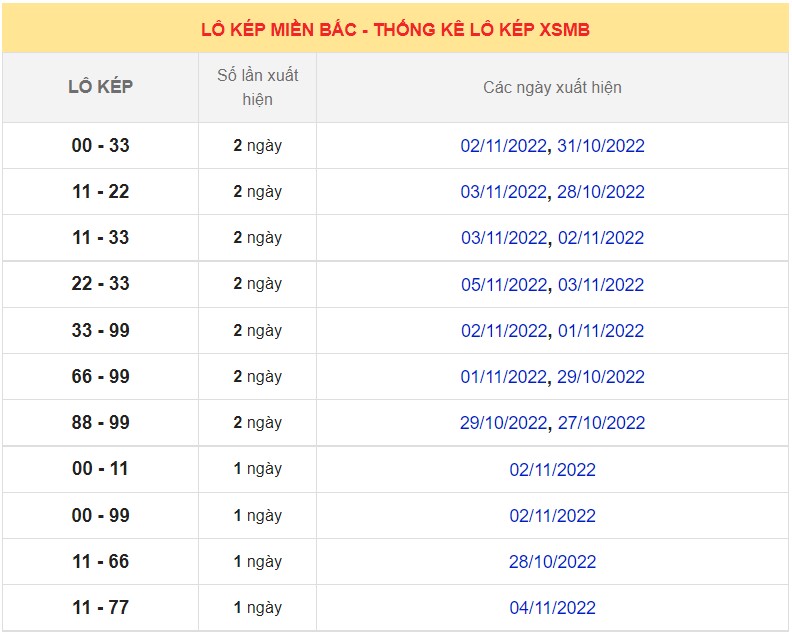The width and height of the screenshot is (792, 633).
Task: Open the 01/11/2022 date in row 33 - 99
Action: click(601, 331)
